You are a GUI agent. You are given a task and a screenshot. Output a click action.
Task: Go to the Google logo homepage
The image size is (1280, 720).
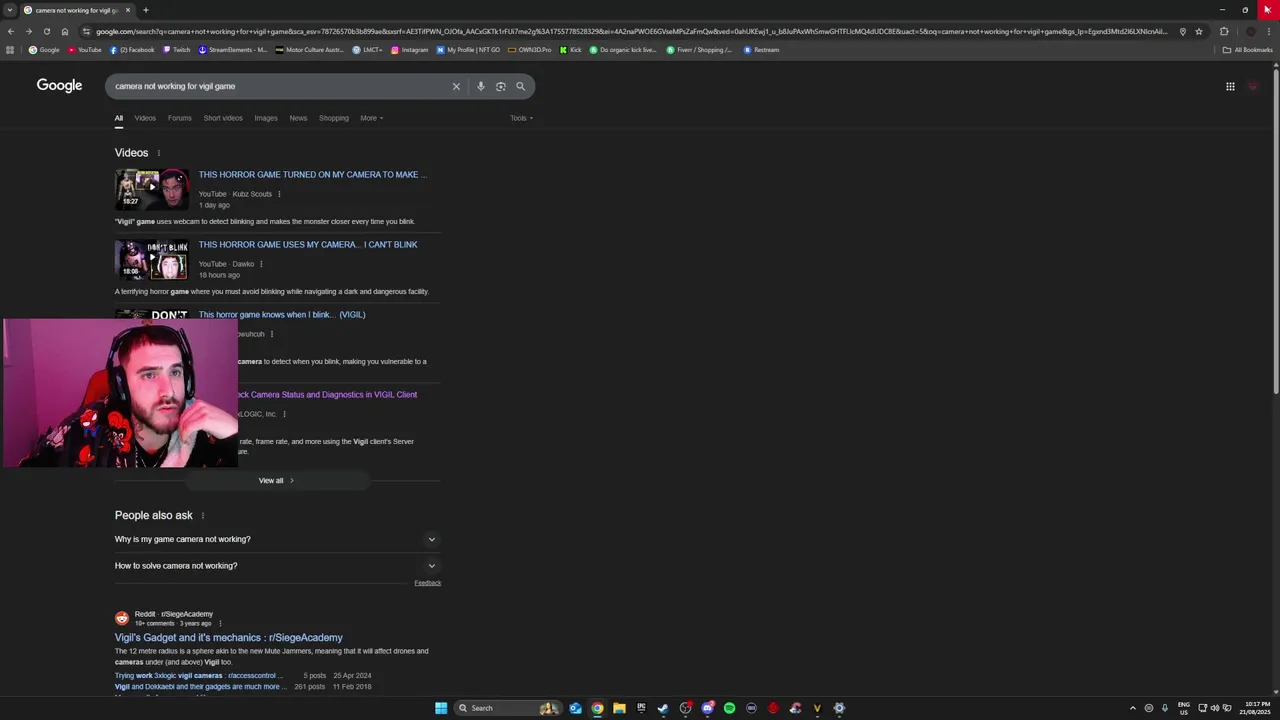point(59,85)
